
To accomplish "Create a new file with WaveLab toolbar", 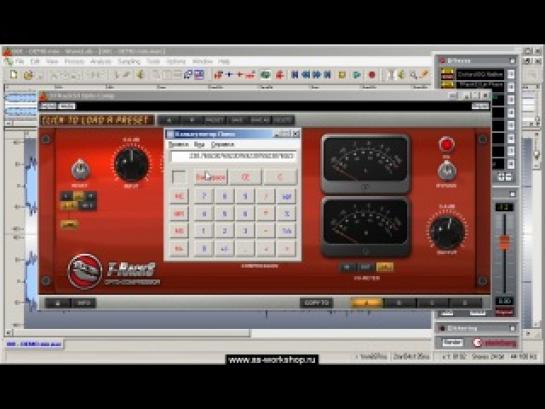I will pyautogui.click(x=14, y=74).
